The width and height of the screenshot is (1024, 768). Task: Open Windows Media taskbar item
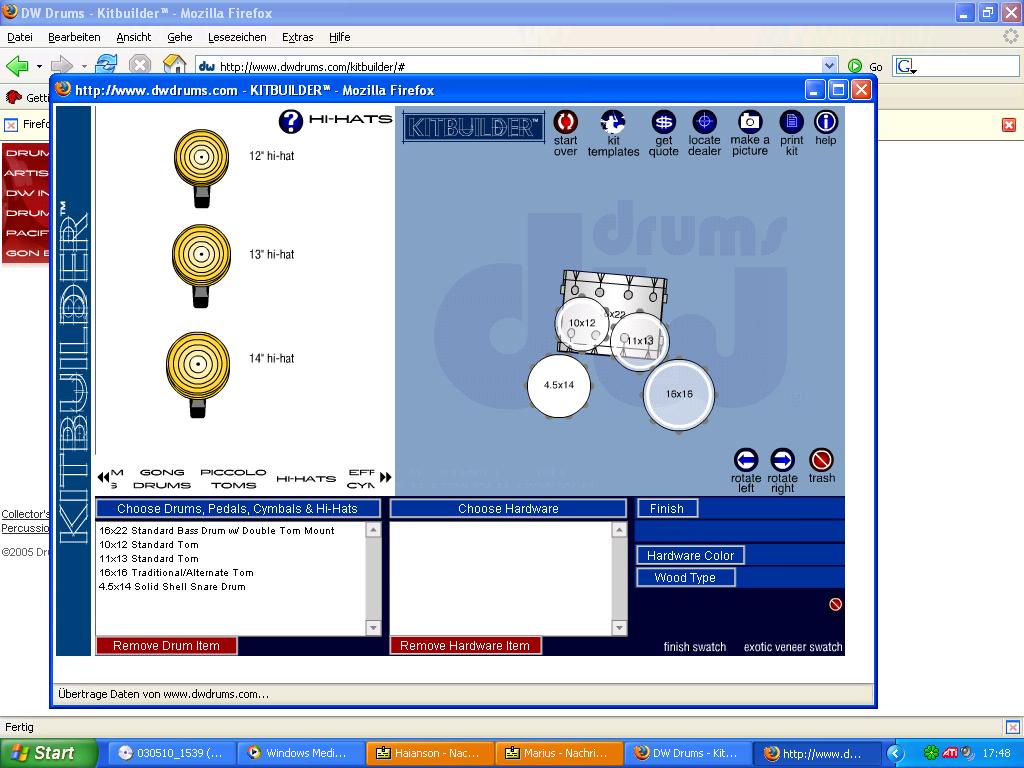click(x=298, y=753)
